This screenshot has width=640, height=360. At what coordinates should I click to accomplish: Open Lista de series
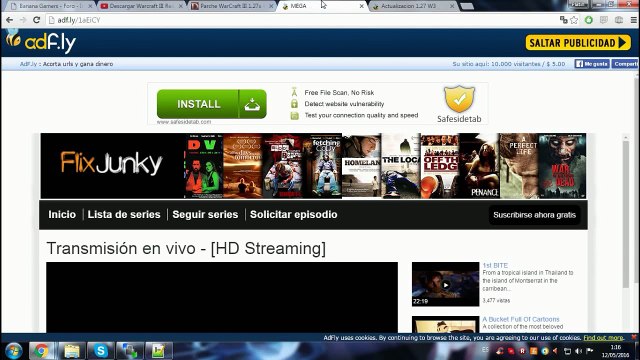pyautogui.click(x=124, y=214)
